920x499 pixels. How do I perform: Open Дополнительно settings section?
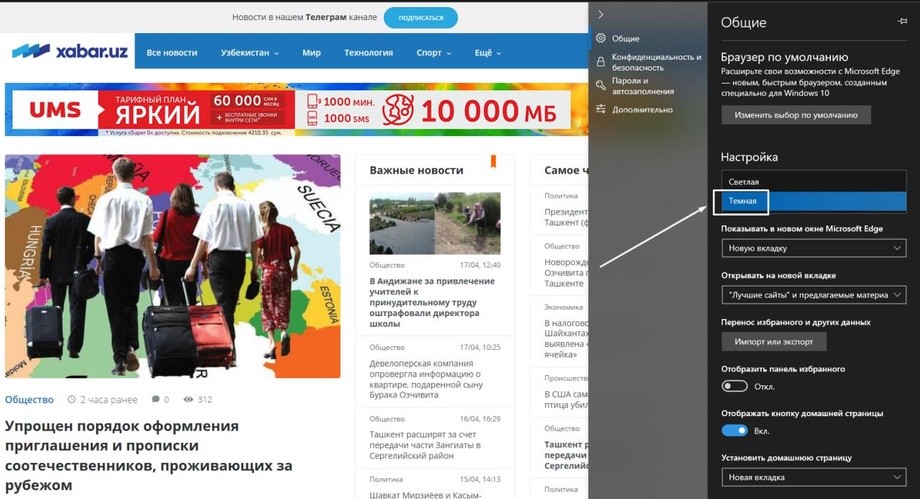(642, 110)
